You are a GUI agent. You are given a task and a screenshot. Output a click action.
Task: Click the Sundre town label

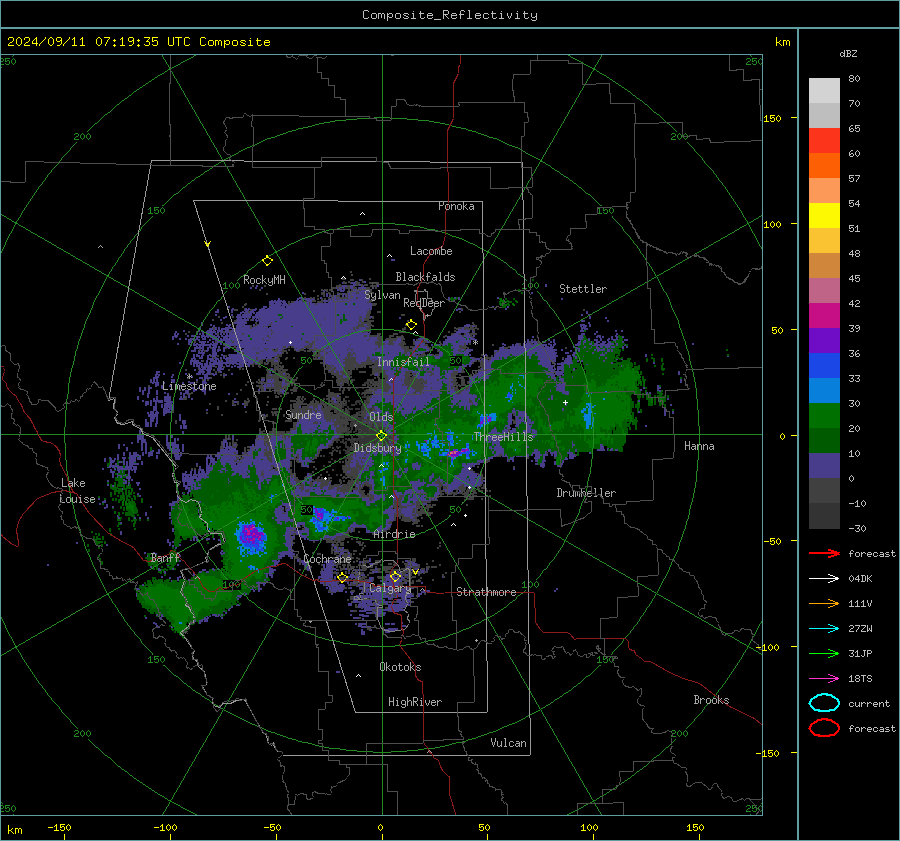pos(303,414)
